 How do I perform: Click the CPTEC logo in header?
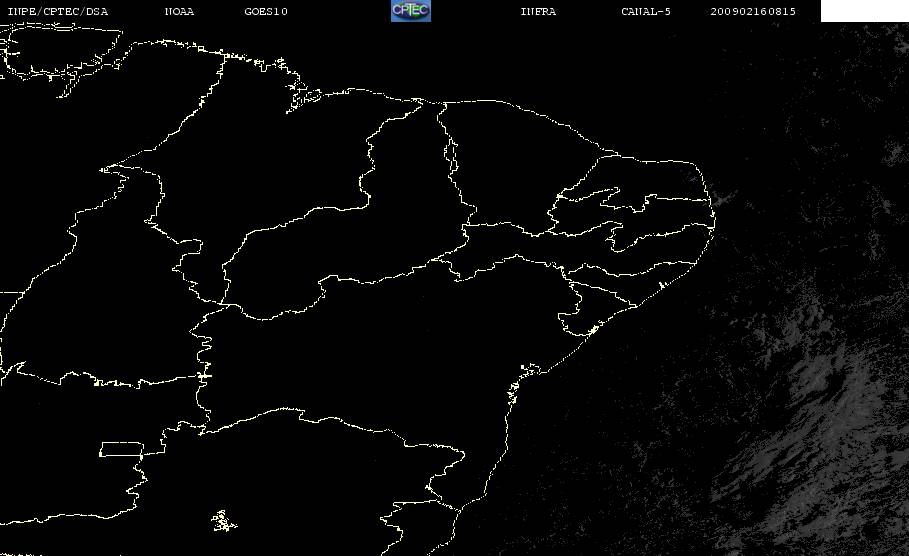(x=410, y=10)
